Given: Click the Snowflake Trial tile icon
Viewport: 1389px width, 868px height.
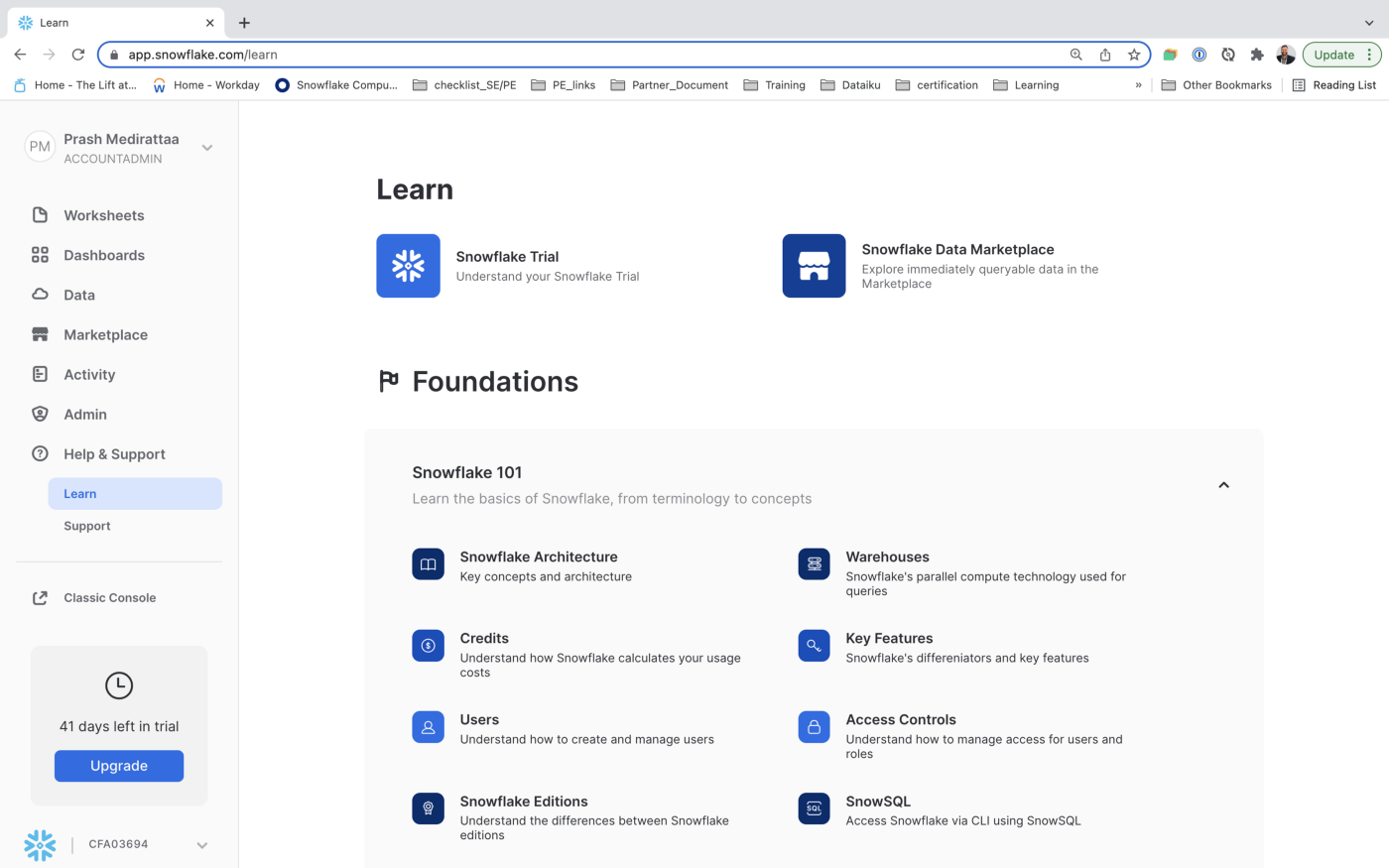Looking at the screenshot, I should point(408,266).
